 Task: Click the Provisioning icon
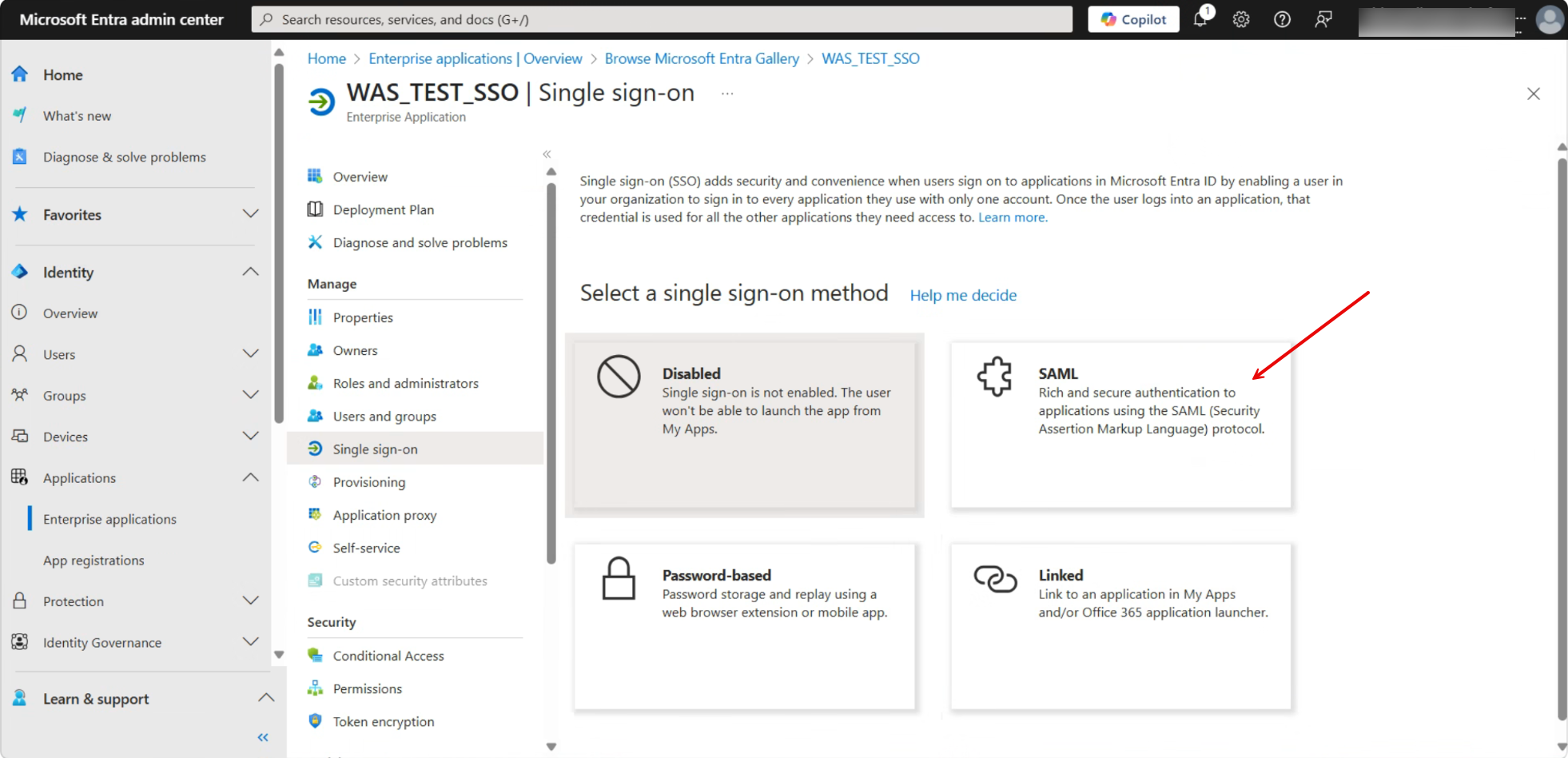(x=315, y=481)
